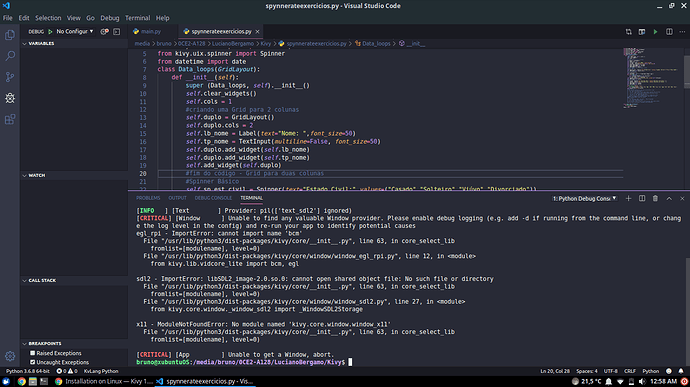The height and width of the screenshot is (387, 690).
Task: Start debugging with the green play arrow
Action: (50, 32)
